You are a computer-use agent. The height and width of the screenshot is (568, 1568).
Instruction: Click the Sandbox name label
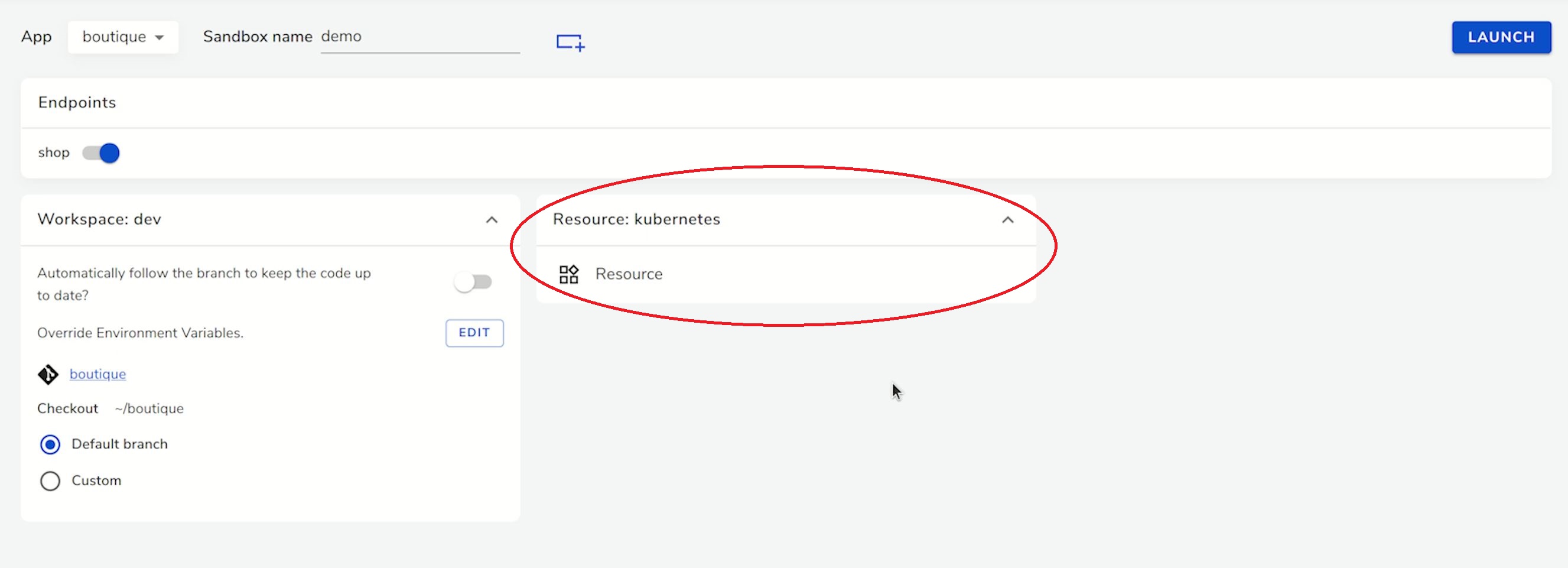click(258, 37)
